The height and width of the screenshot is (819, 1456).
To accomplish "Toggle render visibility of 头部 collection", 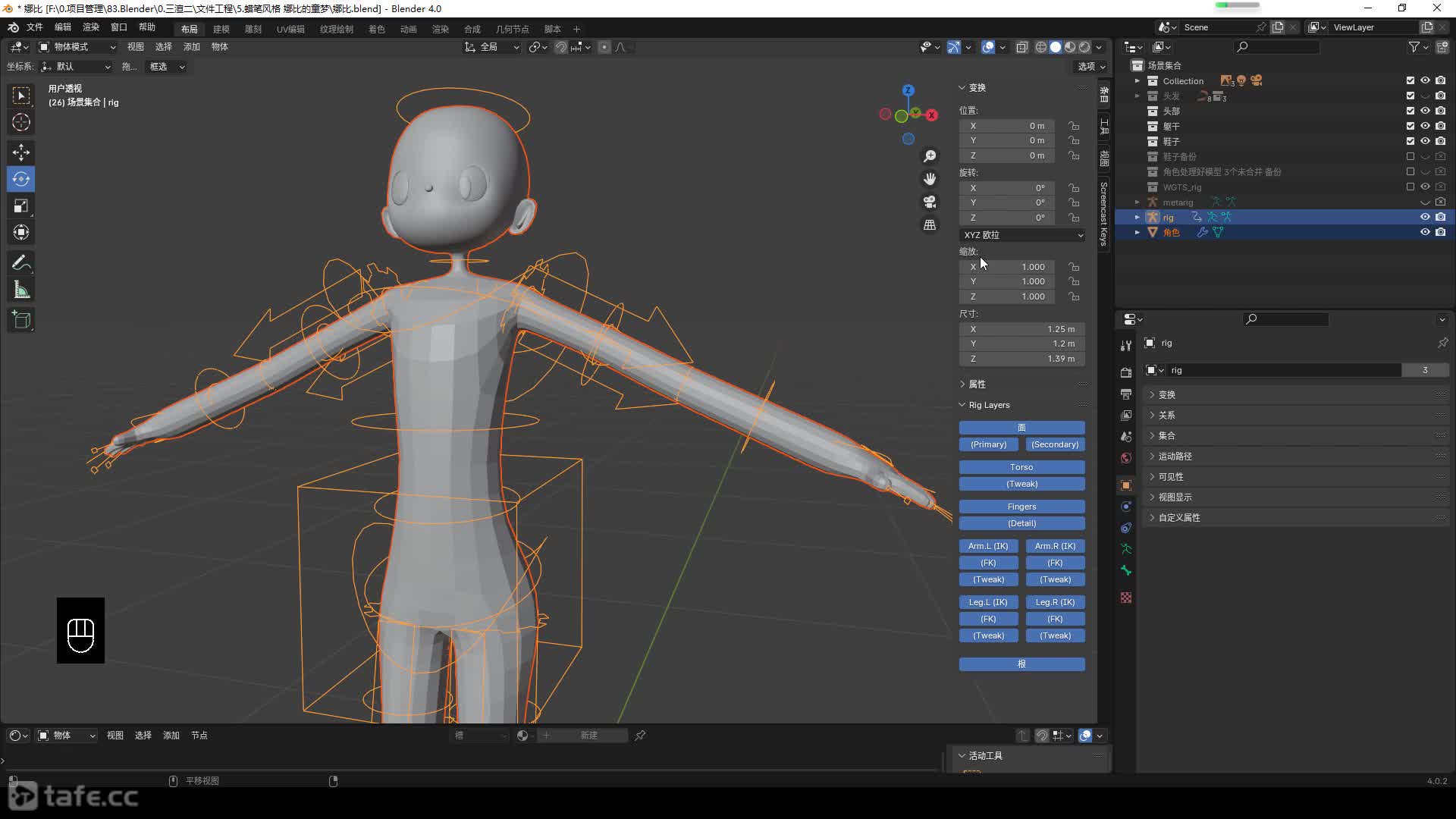I will (1441, 111).
